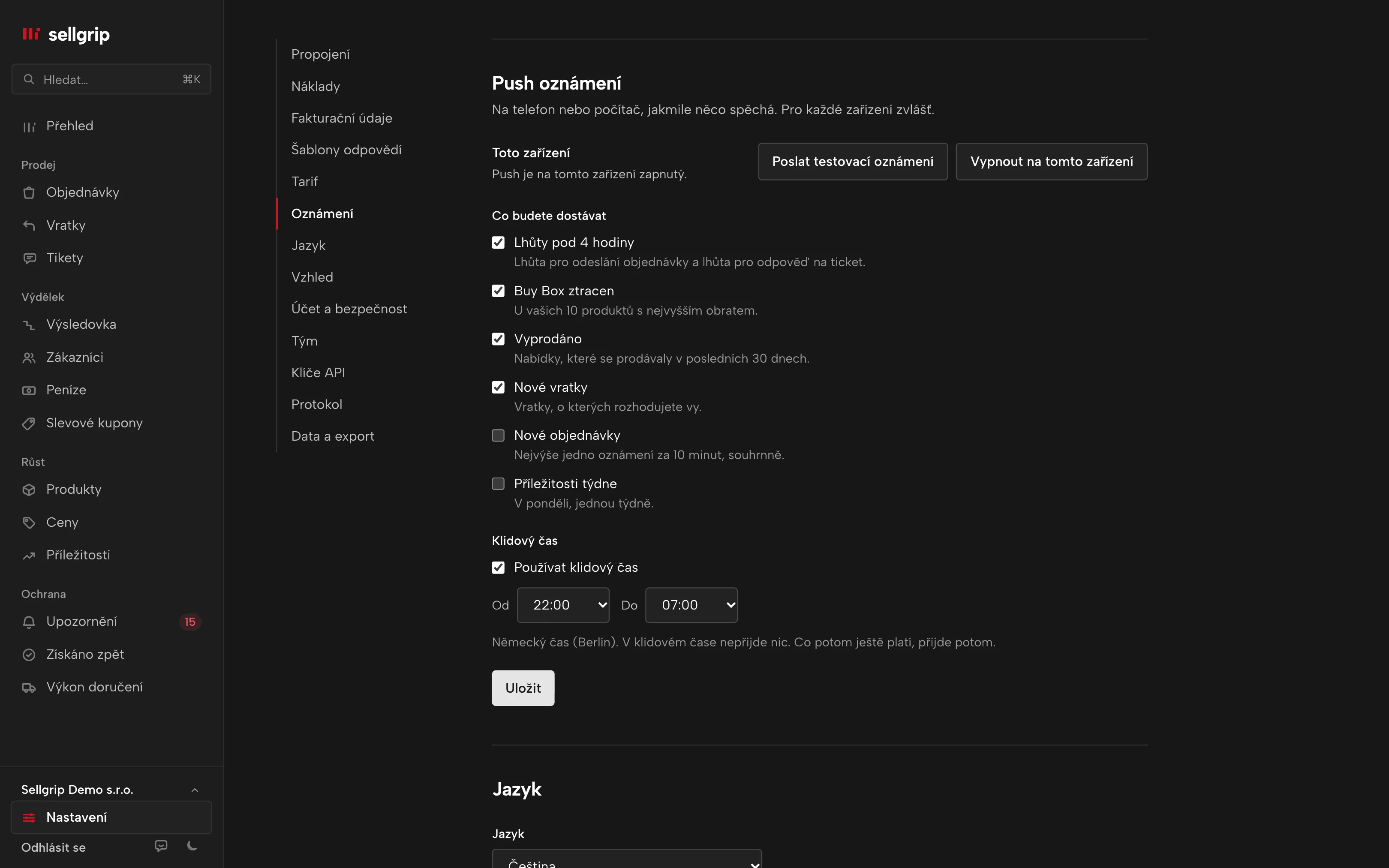Open feedback chat icon next to Odhlásit se
The width and height of the screenshot is (1389, 868).
click(161, 846)
